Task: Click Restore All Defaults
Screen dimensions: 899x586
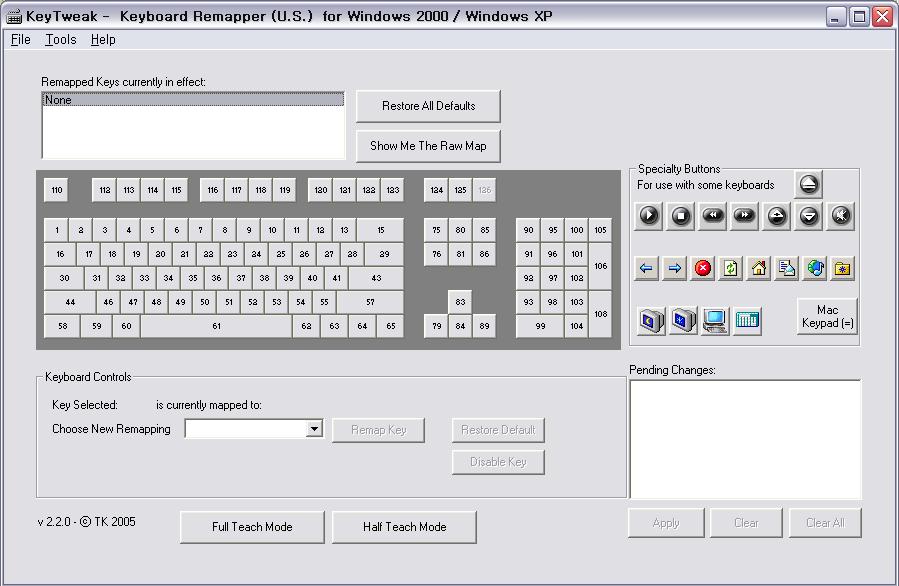Action: tap(428, 106)
